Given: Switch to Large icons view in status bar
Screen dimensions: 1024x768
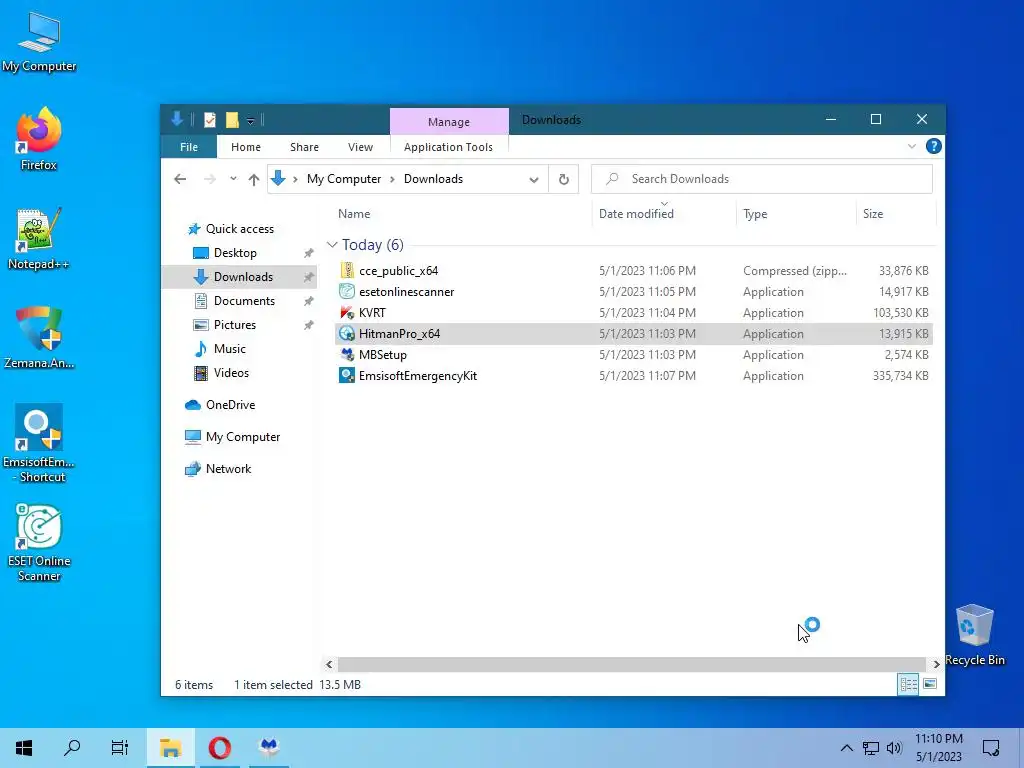Looking at the screenshot, I should click(x=930, y=684).
